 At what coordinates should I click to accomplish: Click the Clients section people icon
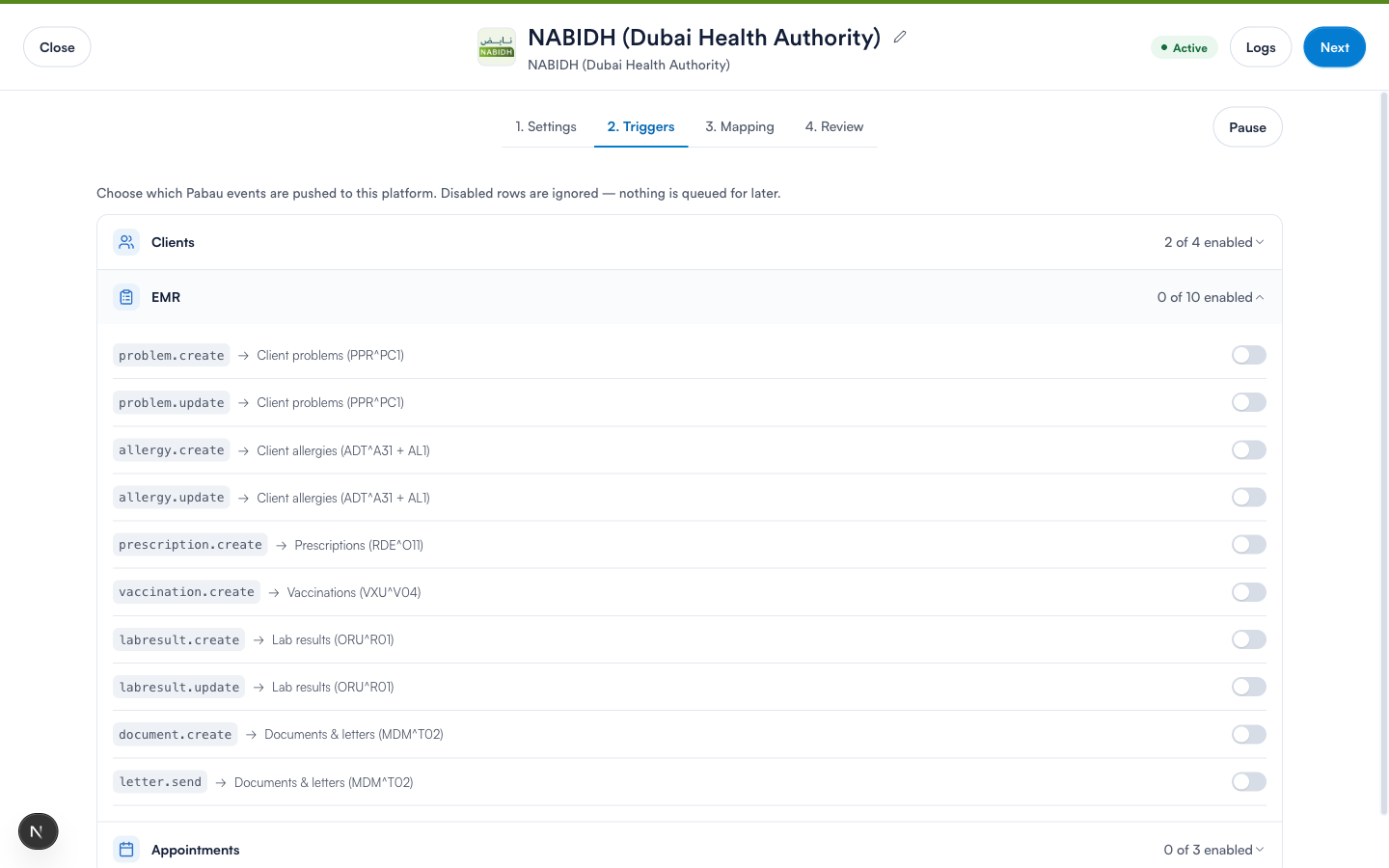(x=126, y=242)
